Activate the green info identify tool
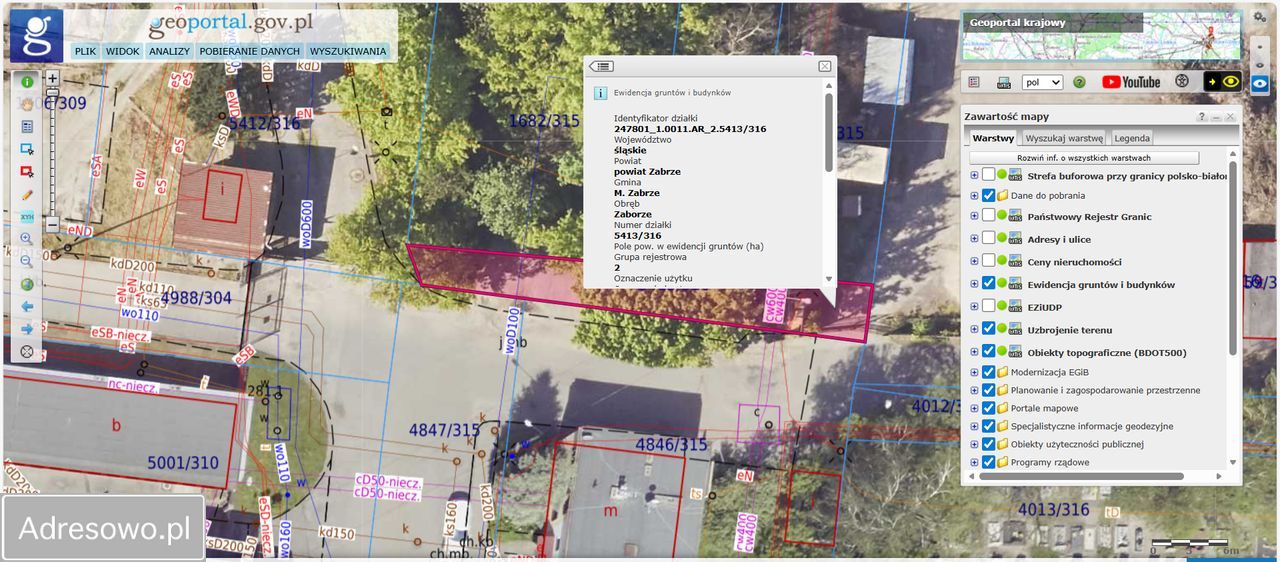1280x562 pixels. point(27,82)
